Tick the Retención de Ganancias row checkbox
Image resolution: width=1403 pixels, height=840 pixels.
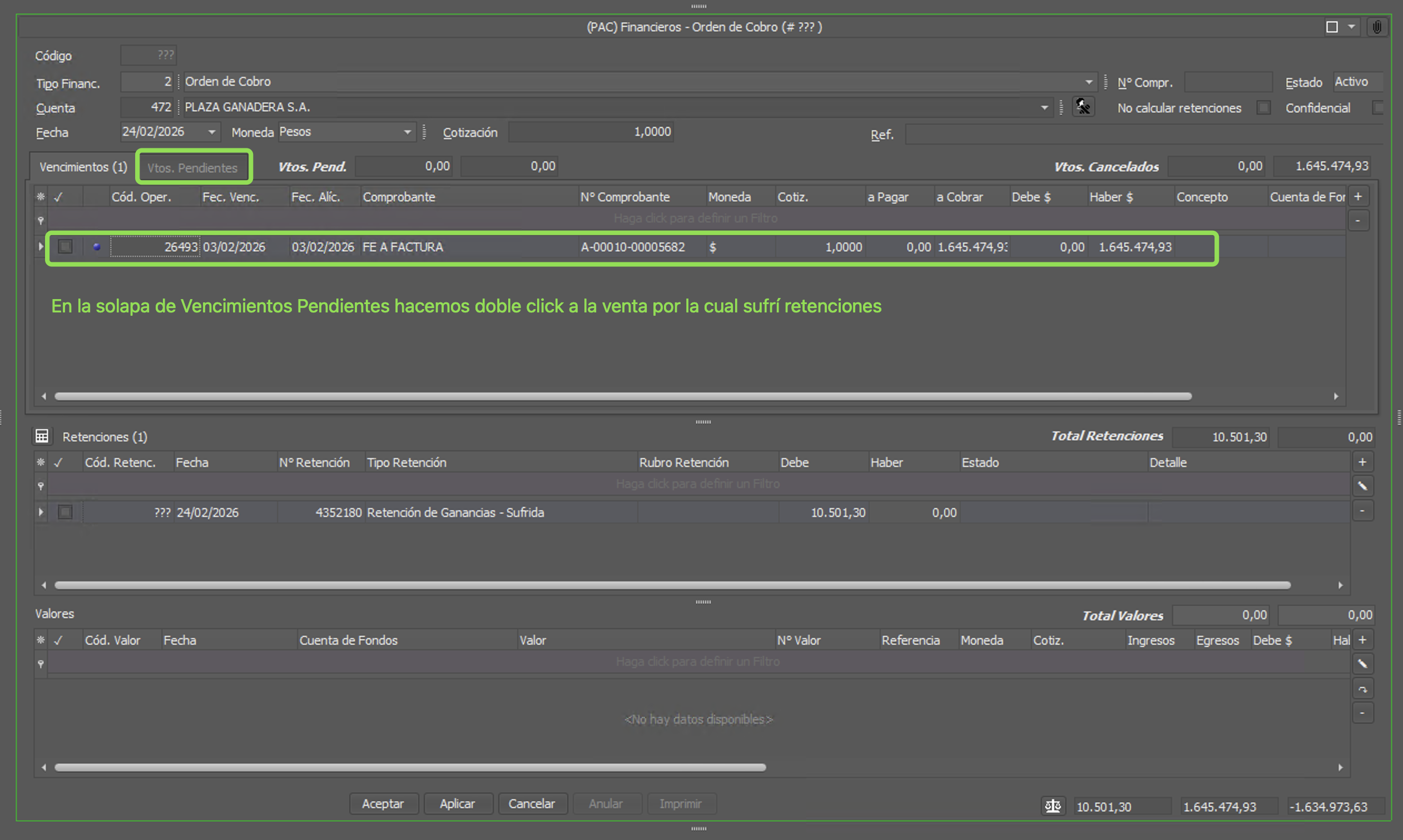click(66, 512)
